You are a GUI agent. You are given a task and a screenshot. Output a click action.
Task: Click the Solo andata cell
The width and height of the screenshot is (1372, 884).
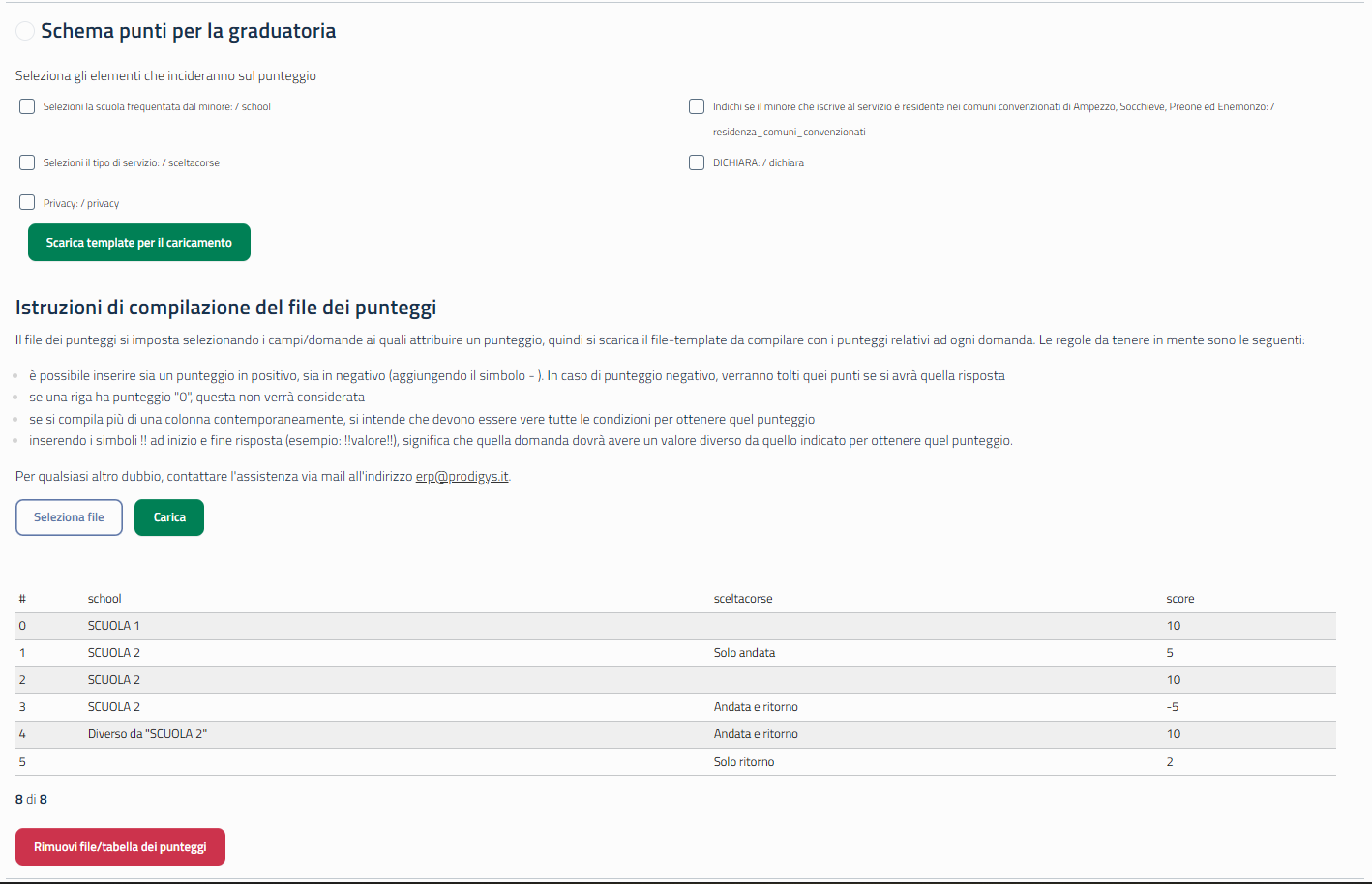[x=744, y=653]
